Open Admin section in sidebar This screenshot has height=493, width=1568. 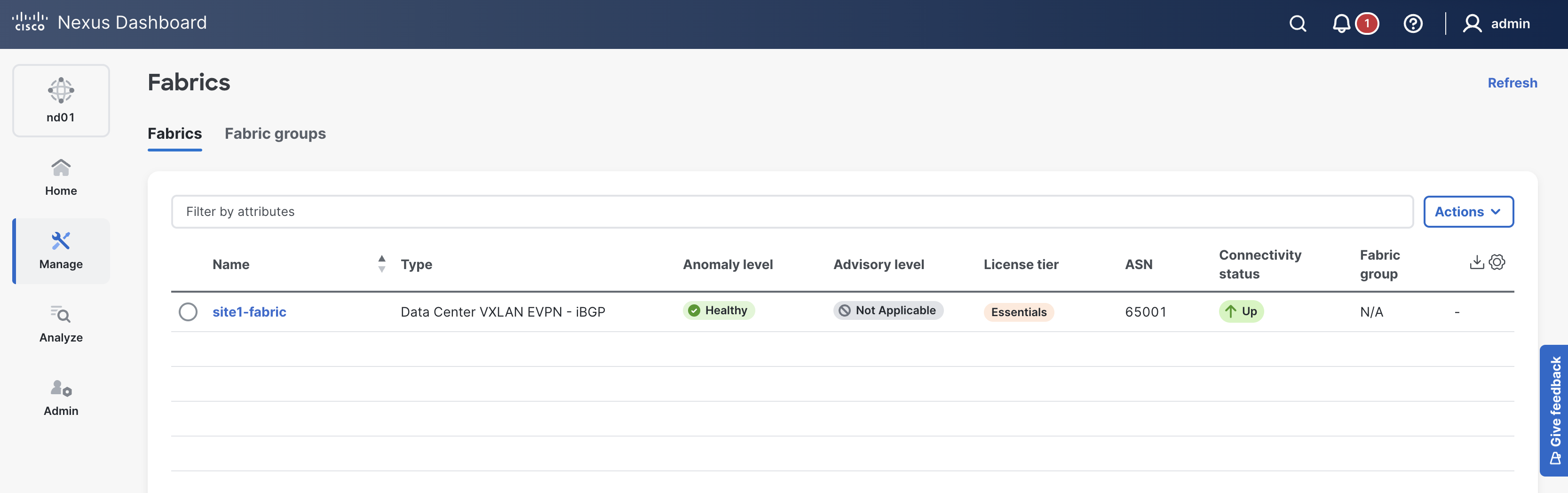(x=61, y=398)
